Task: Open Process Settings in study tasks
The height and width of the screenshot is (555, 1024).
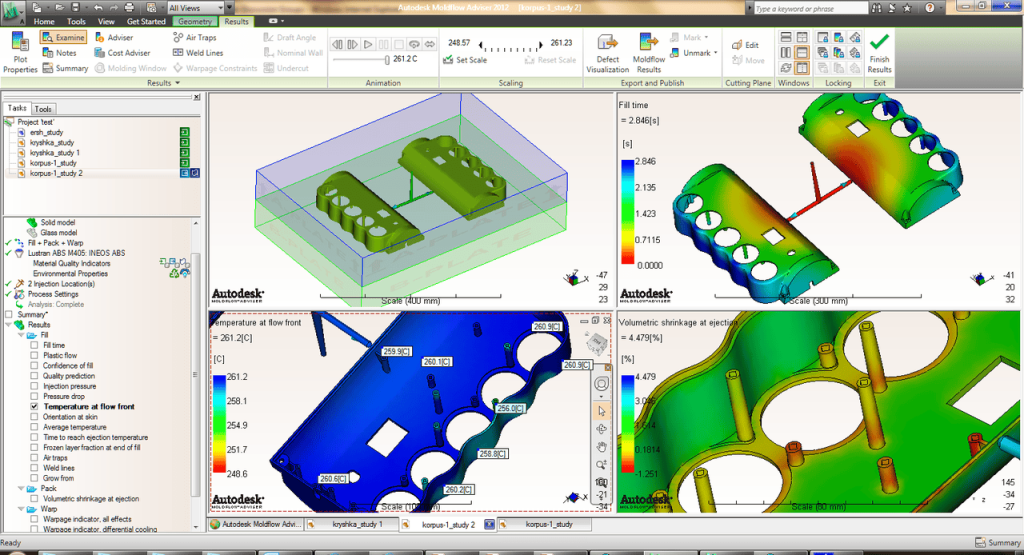Action: (53, 294)
